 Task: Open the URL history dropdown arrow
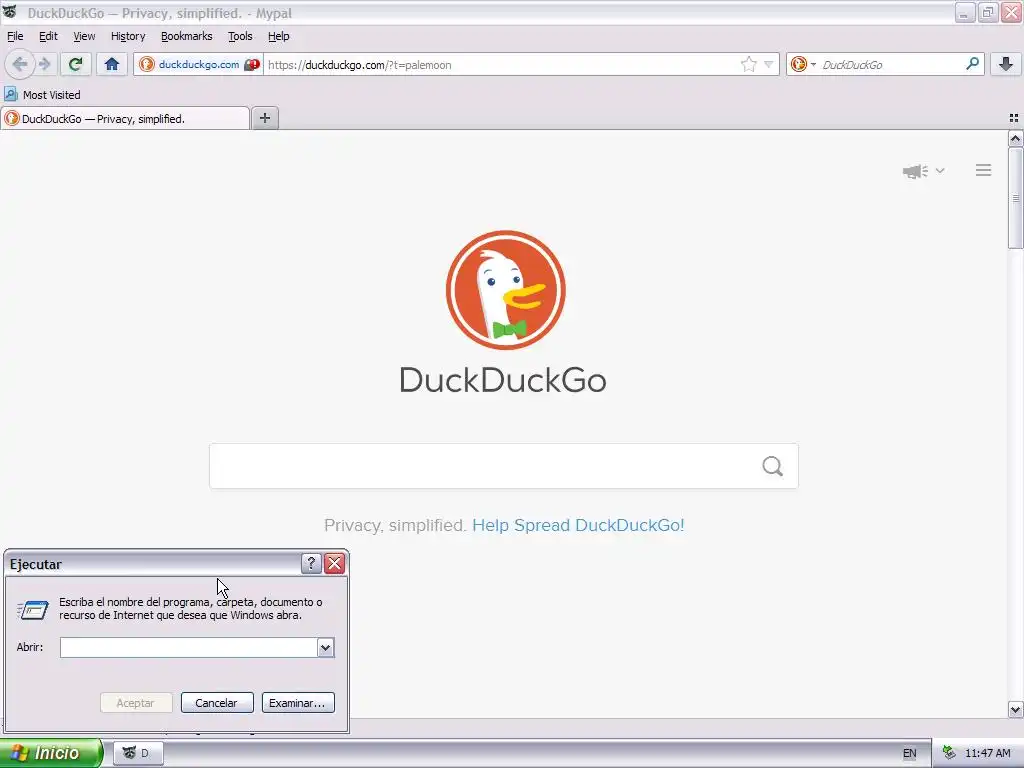(769, 64)
